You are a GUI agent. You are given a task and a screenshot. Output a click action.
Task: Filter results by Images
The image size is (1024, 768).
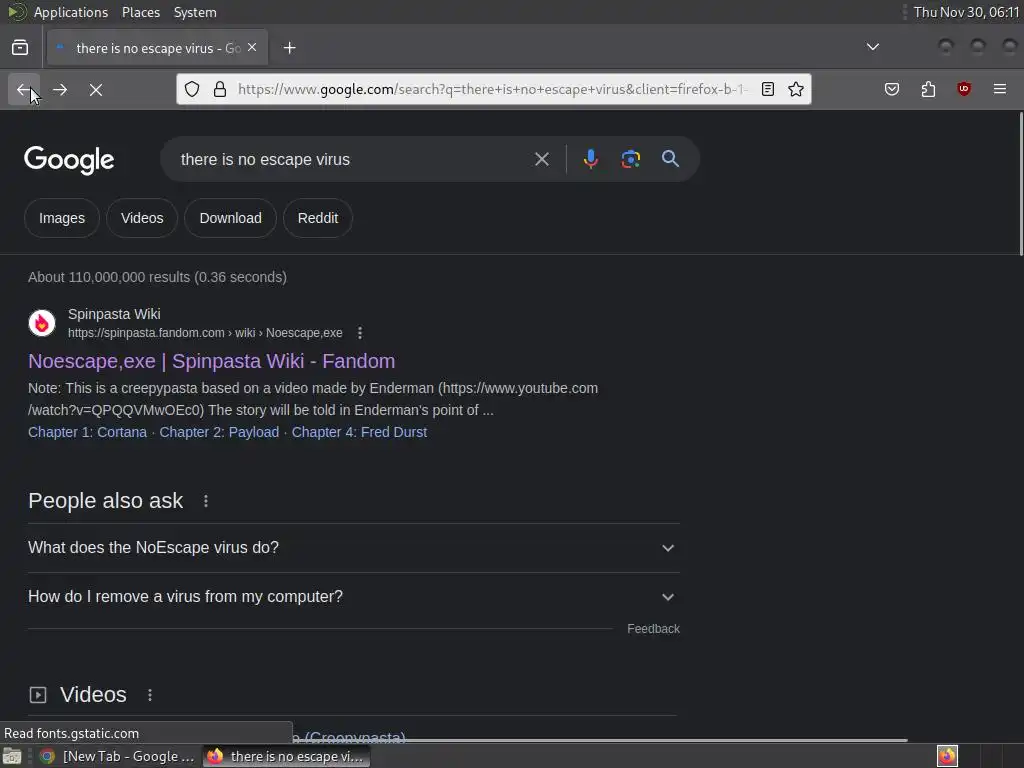point(62,218)
